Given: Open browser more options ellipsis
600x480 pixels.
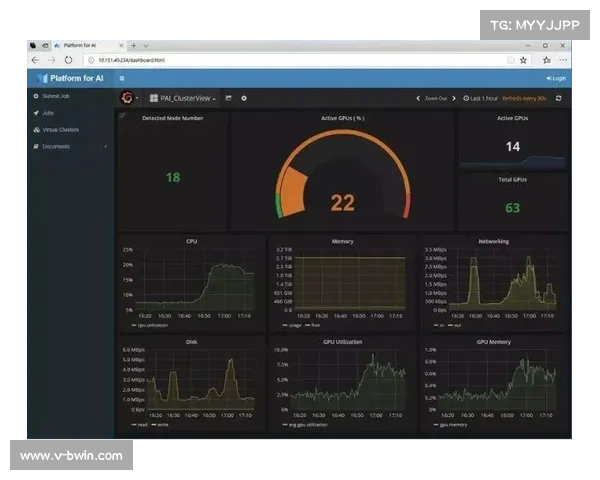Looking at the screenshot, I should [x=563, y=60].
